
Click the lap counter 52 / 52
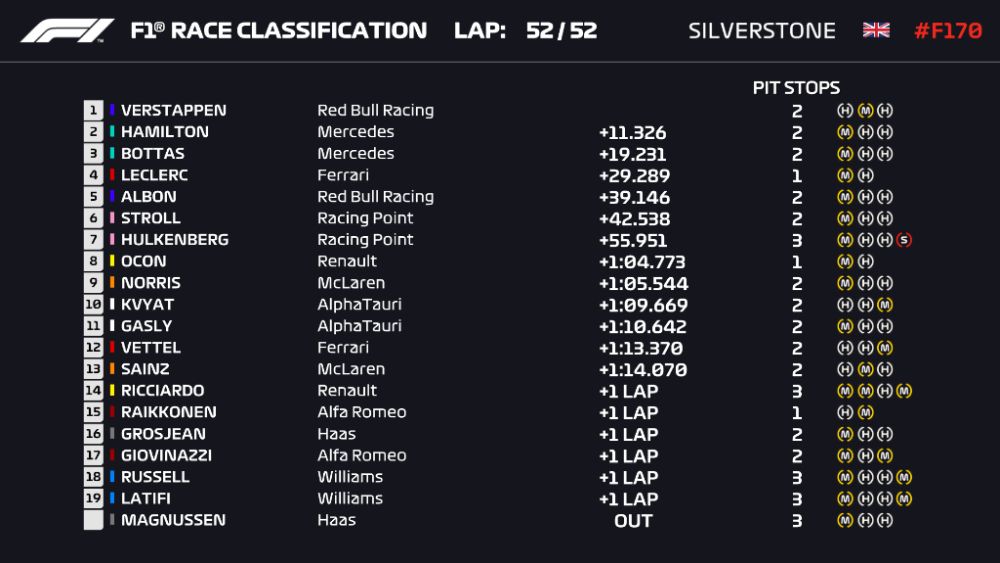562,30
